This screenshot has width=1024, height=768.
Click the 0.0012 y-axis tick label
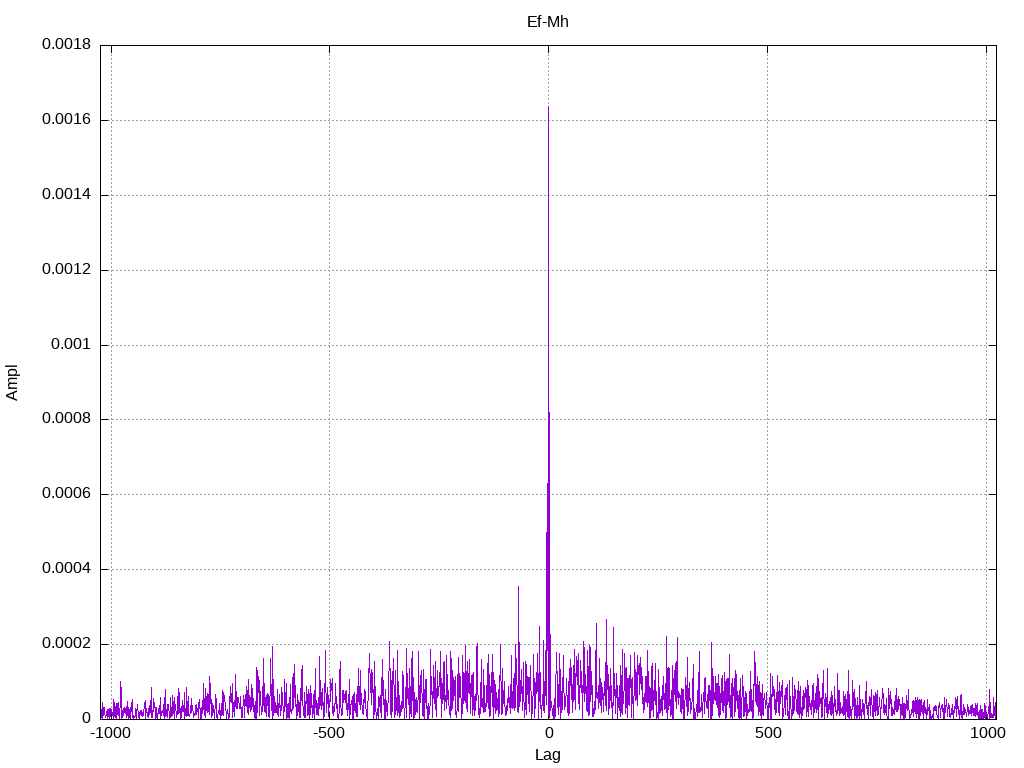click(x=67, y=269)
